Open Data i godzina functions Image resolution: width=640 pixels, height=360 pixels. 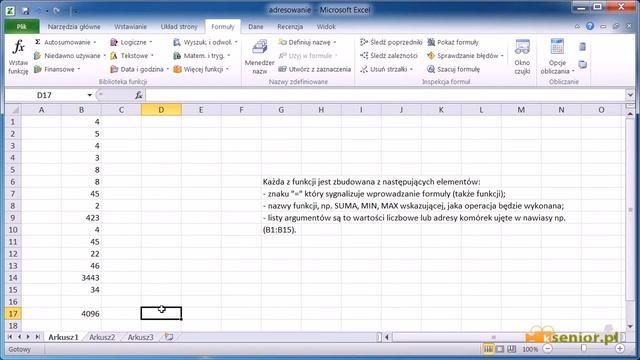[139, 69]
